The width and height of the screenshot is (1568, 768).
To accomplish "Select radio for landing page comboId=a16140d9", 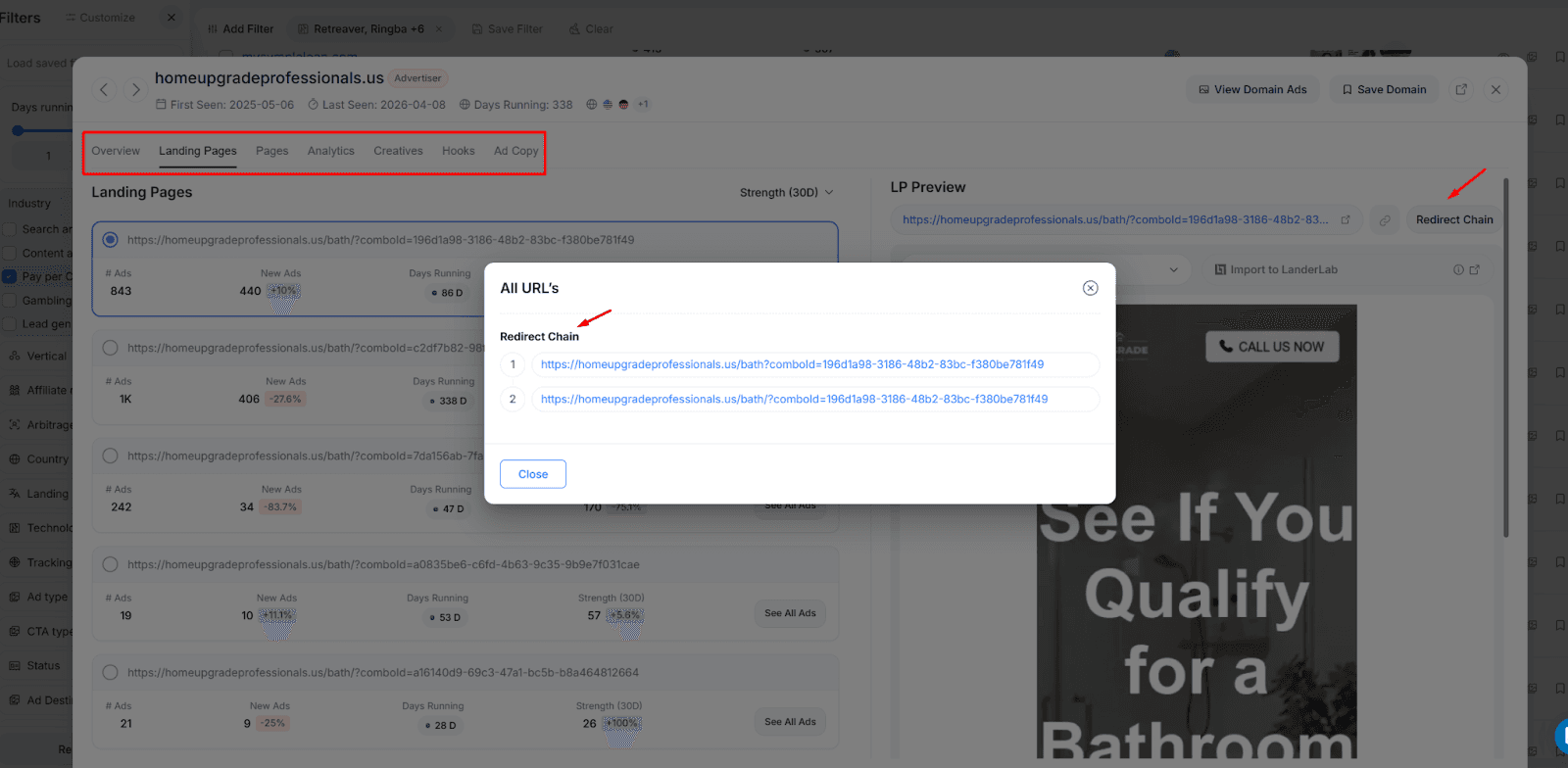I will (110, 672).
